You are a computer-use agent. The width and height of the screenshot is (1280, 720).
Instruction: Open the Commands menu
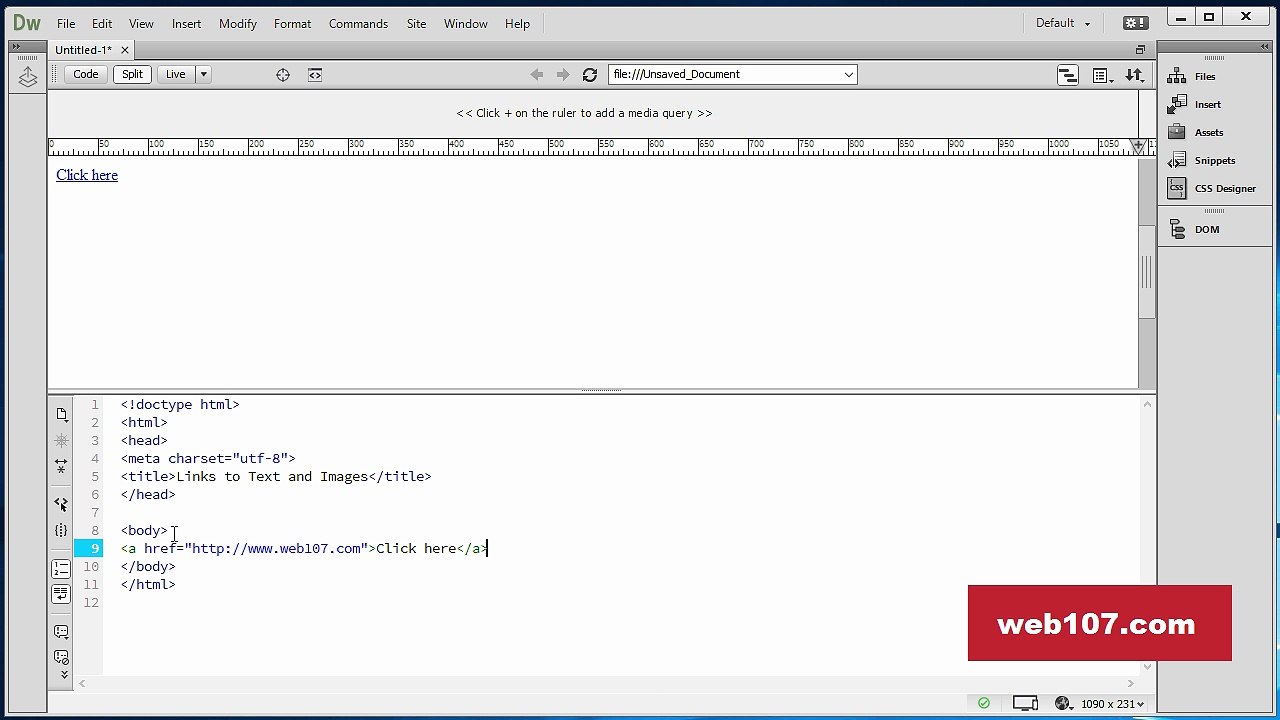tap(358, 23)
